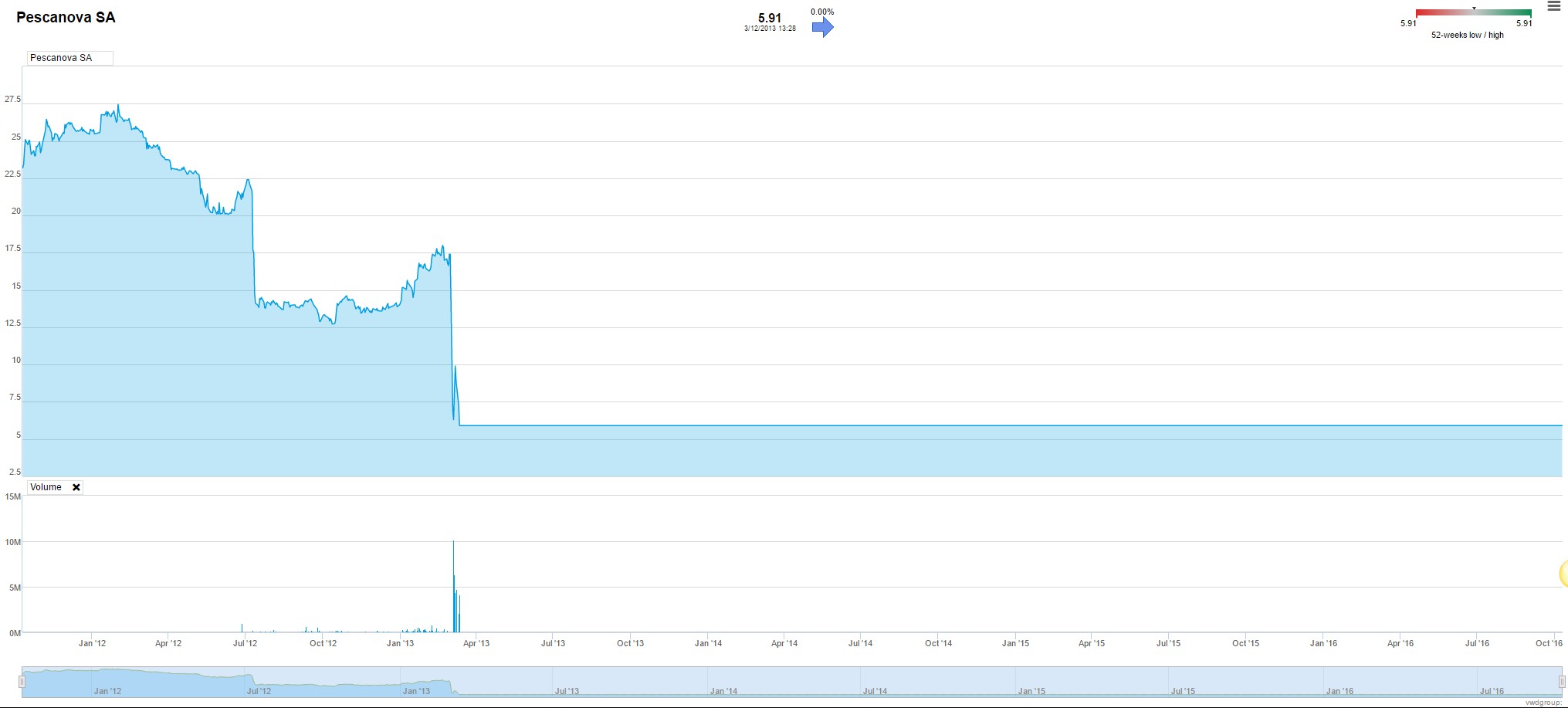Click the 52-weeks low / high caption

click(1468, 36)
